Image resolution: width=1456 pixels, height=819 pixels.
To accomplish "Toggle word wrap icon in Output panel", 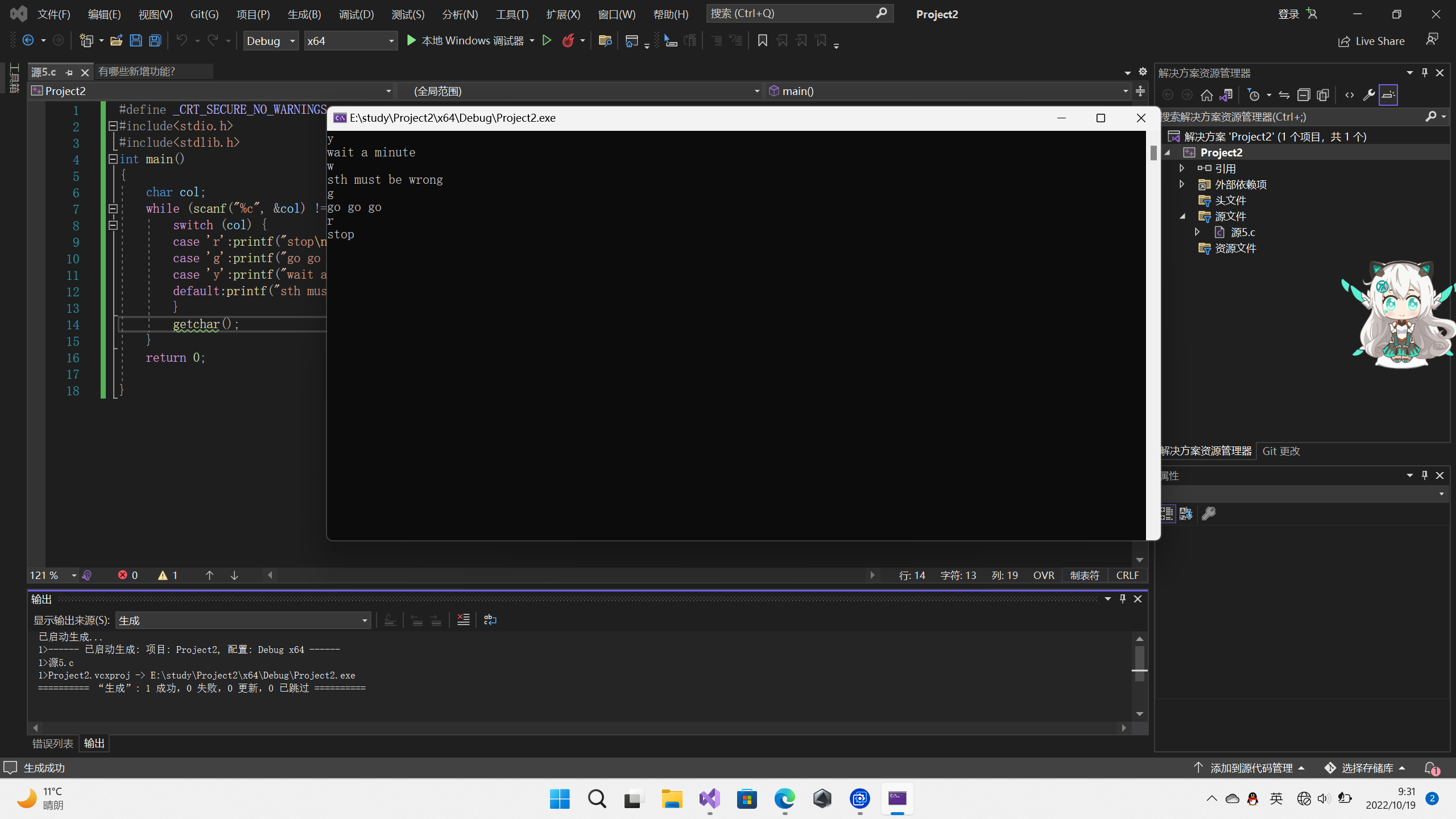I will point(490,620).
